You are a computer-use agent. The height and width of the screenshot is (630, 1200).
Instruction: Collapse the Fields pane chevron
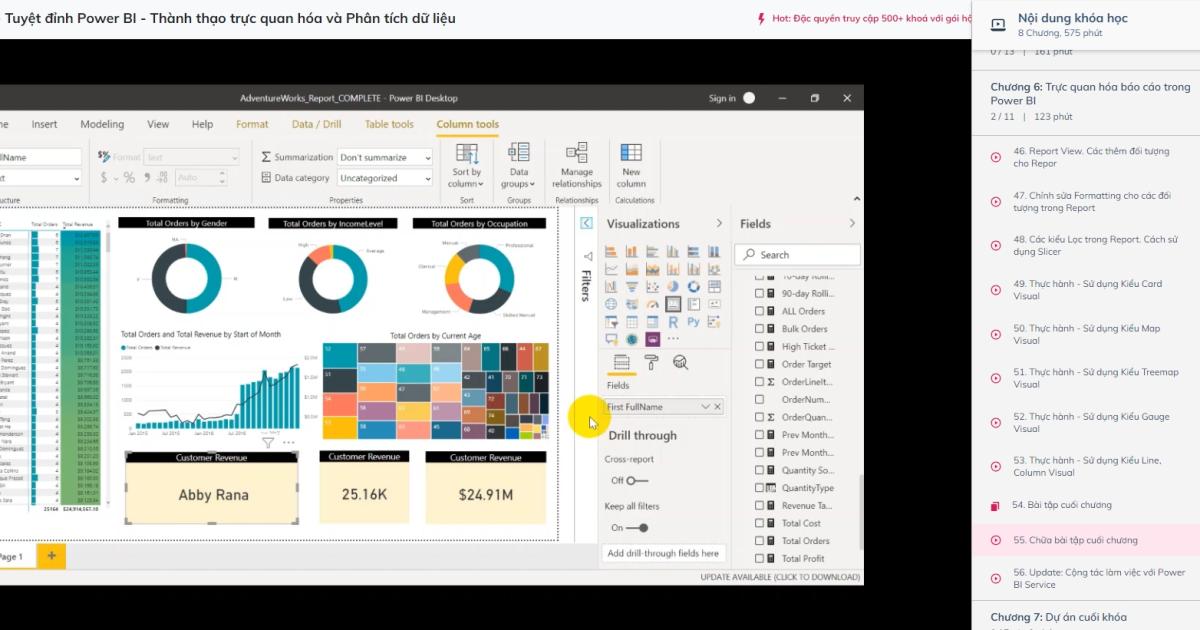point(852,223)
